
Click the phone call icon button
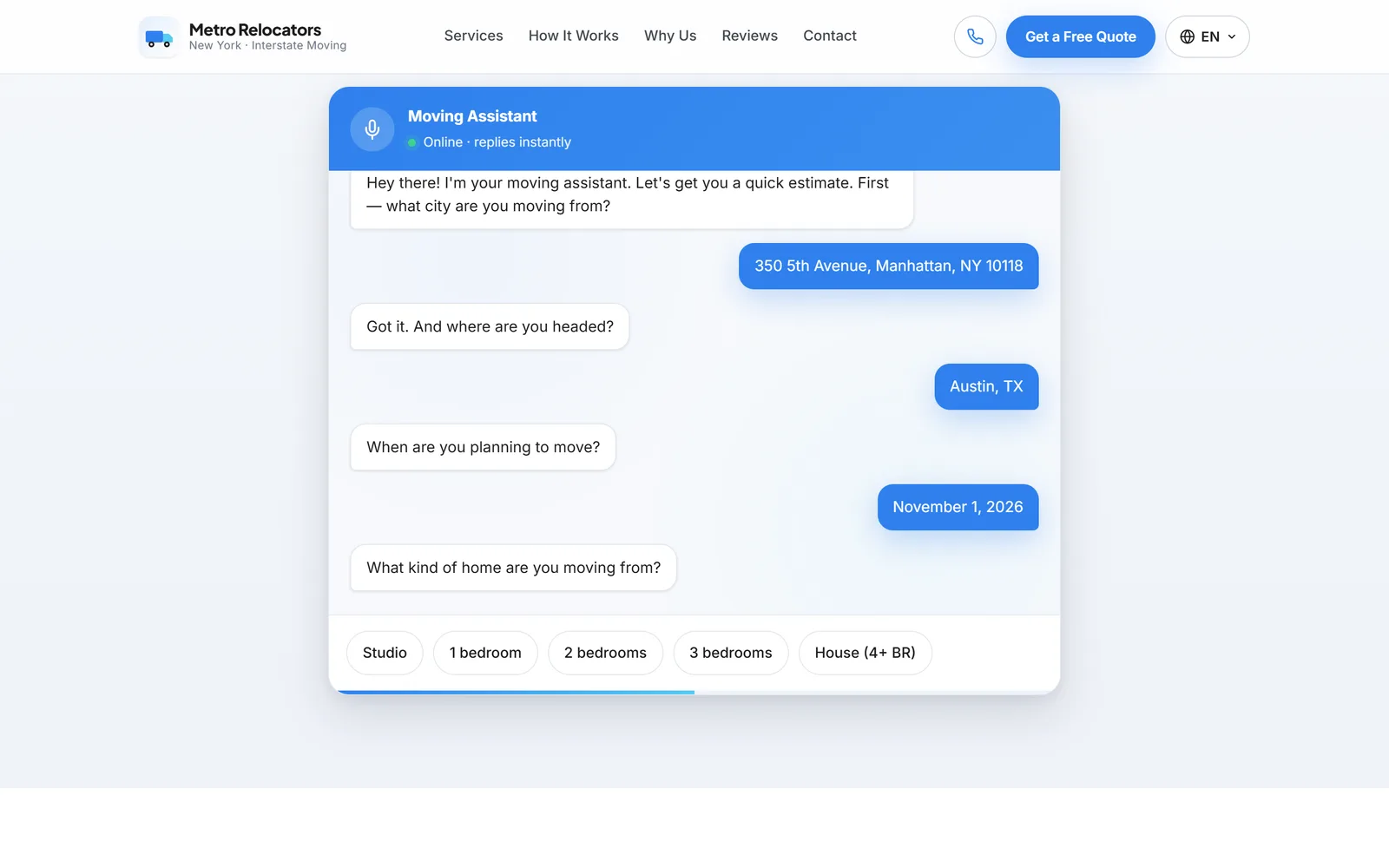pyautogui.click(x=975, y=36)
